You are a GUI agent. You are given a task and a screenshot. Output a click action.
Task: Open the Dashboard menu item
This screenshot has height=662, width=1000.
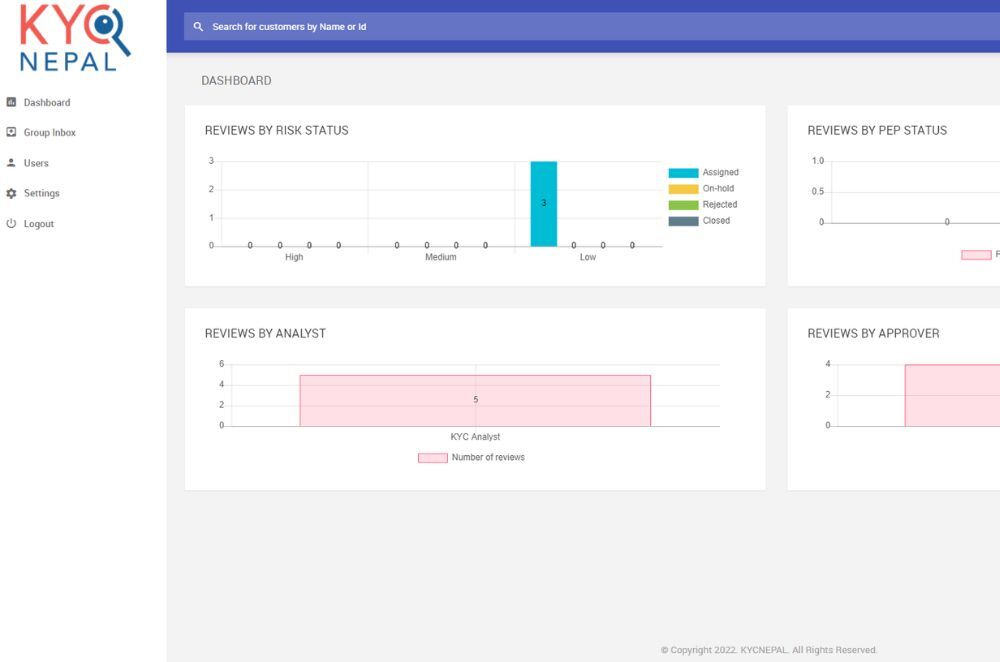click(47, 102)
